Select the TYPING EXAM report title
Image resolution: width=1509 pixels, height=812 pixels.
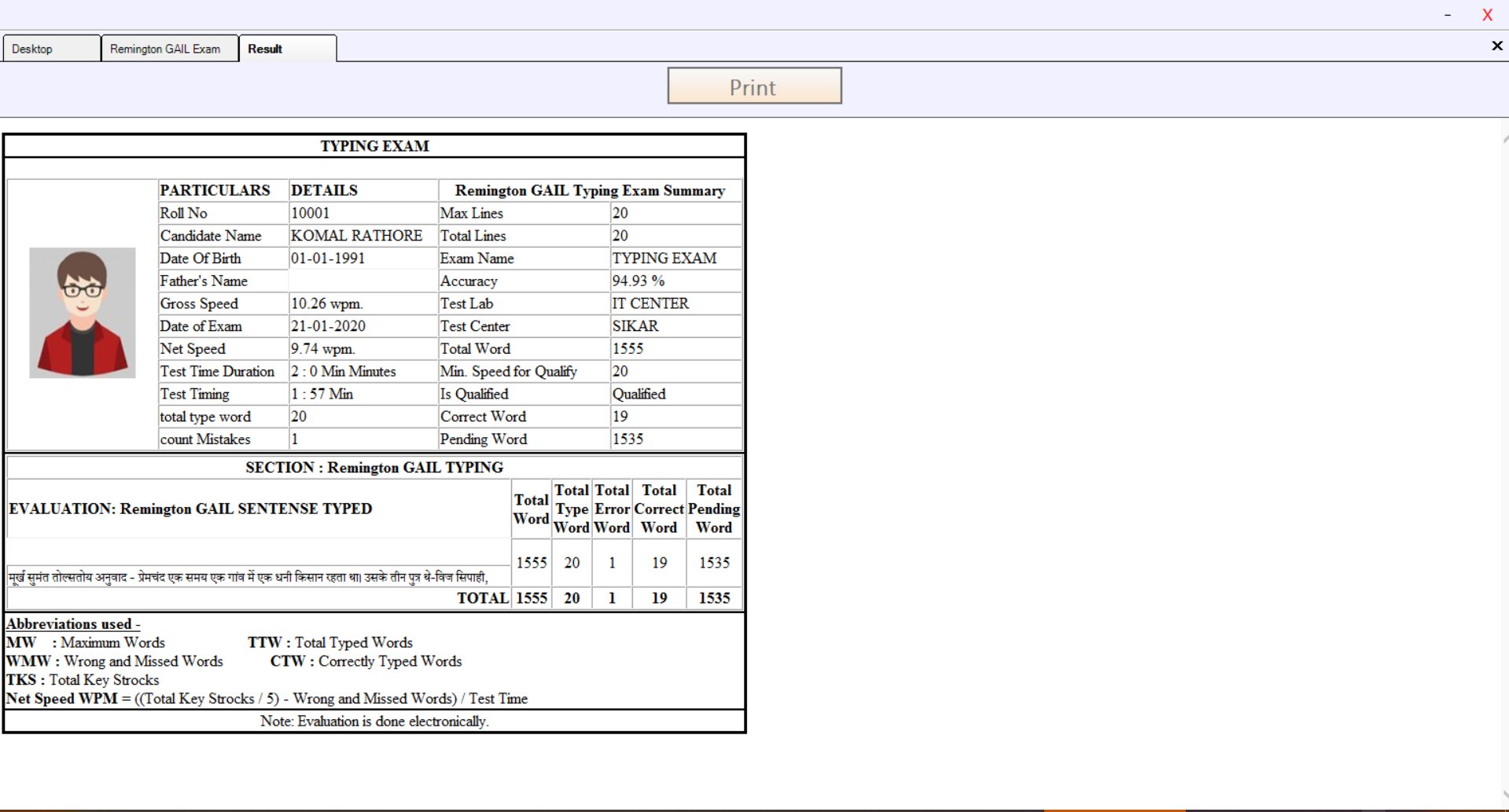[374, 145]
